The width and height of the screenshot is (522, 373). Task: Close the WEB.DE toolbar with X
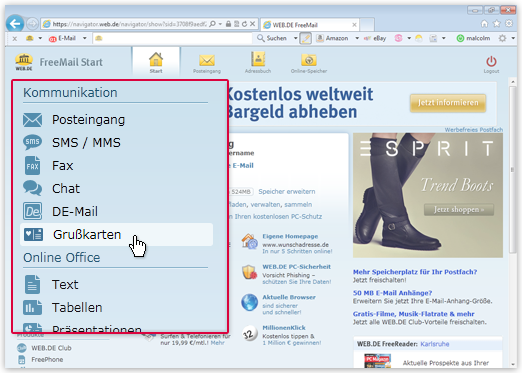[x=15, y=38]
